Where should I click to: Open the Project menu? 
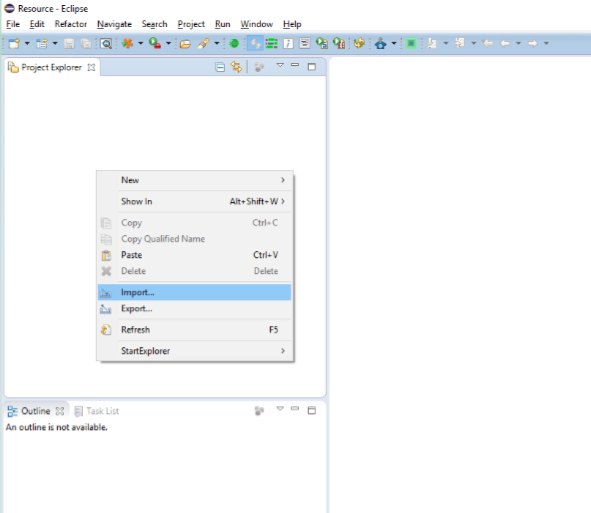pyautogui.click(x=191, y=24)
